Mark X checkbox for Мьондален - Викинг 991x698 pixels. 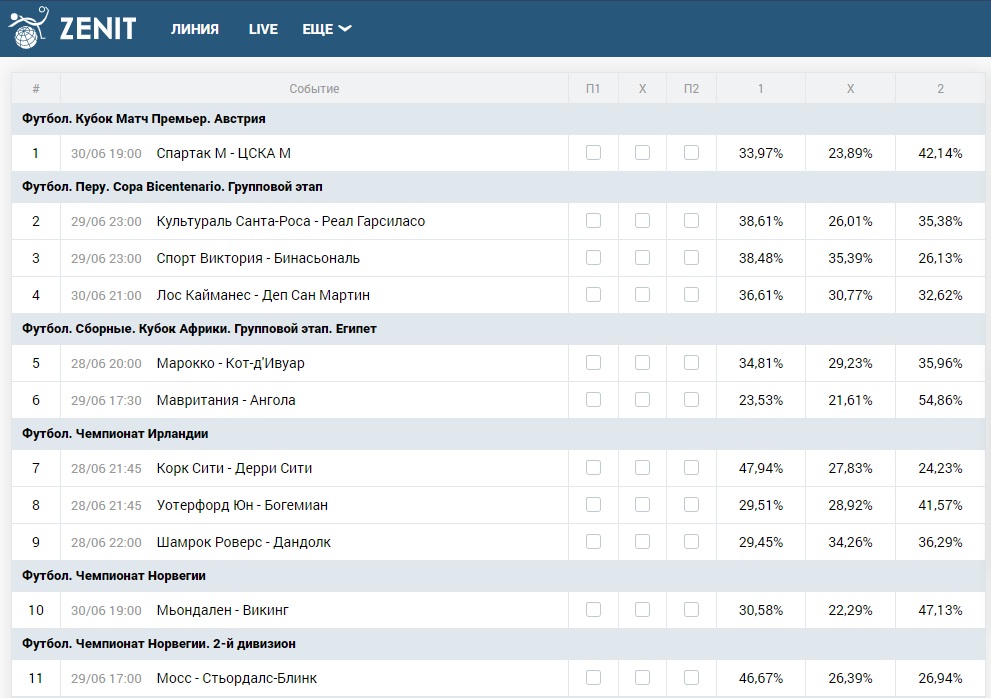(x=642, y=610)
